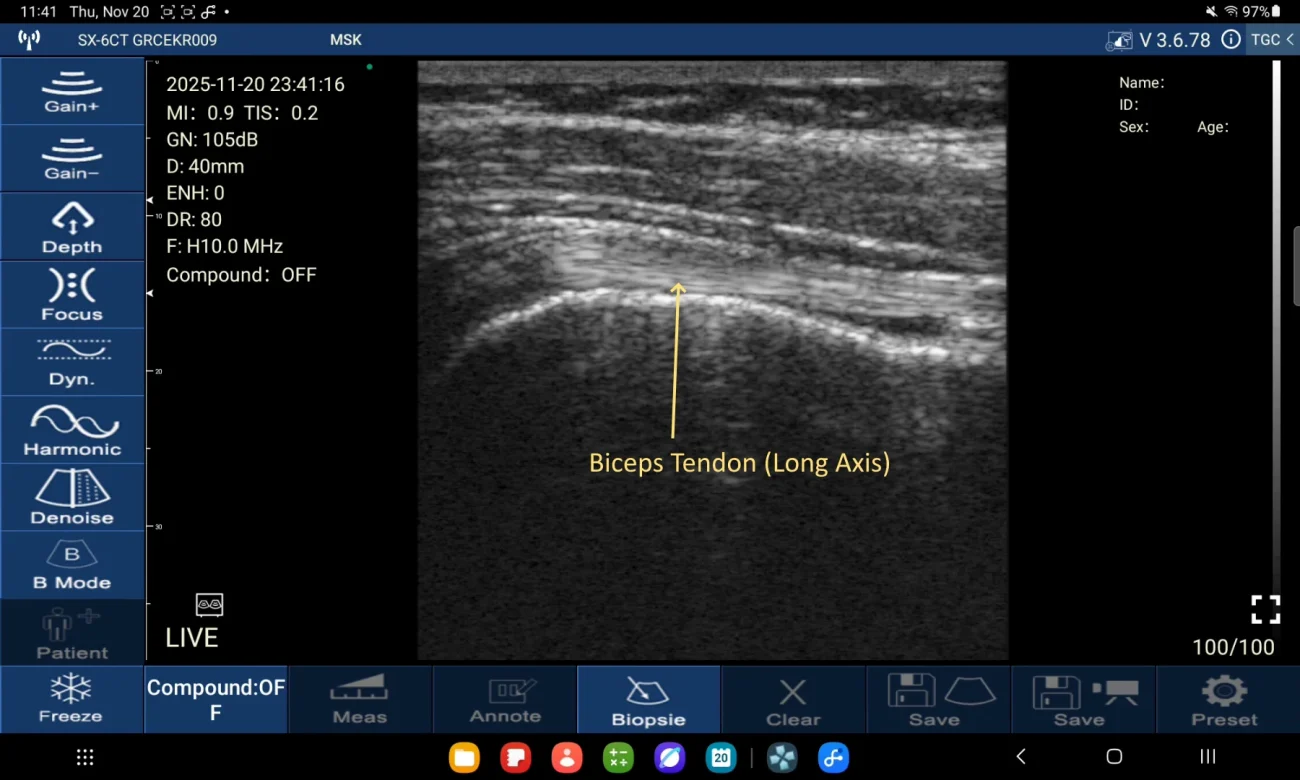Tap the DR: 80 readout
The image size is (1300, 780).
click(194, 219)
